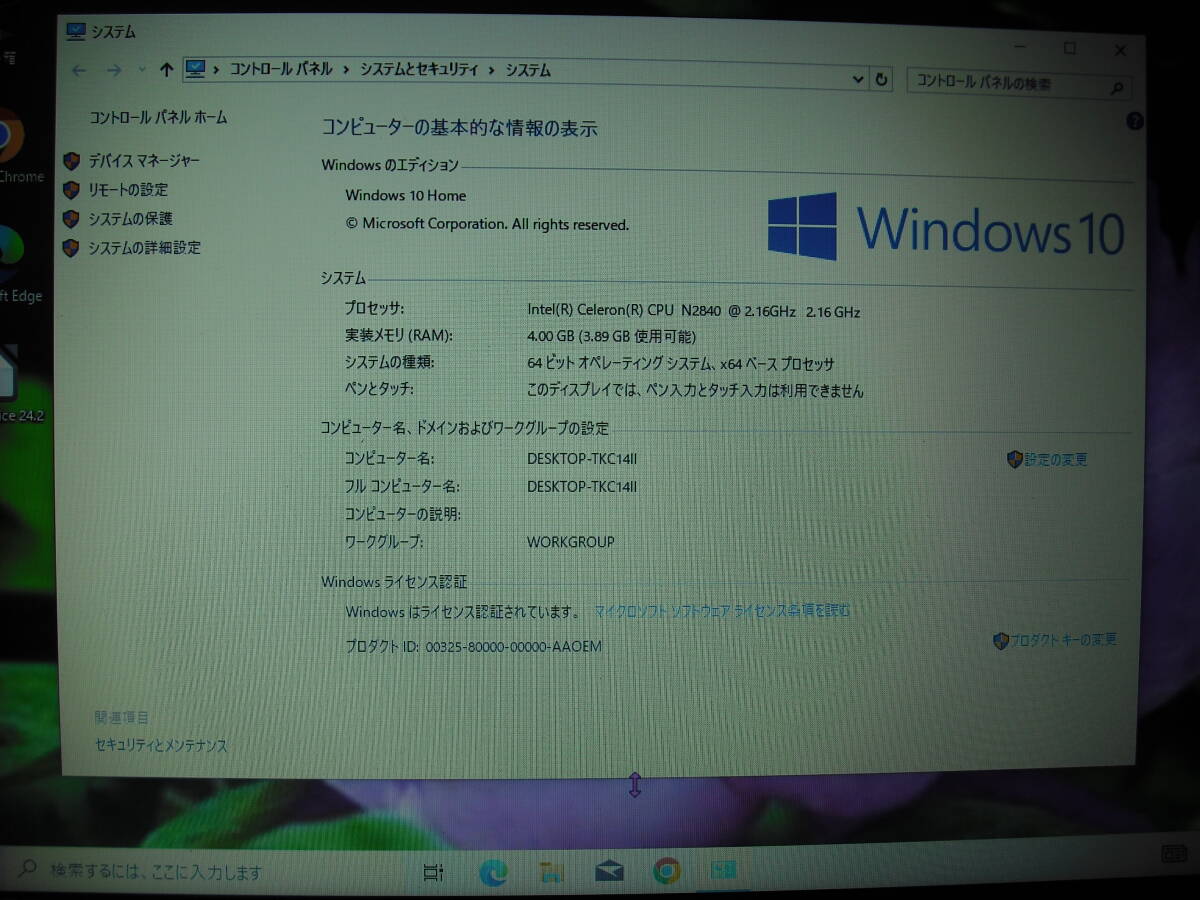Open the address bar history dropdown
The height and width of the screenshot is (900, 1200).
(x=858, y=79)
